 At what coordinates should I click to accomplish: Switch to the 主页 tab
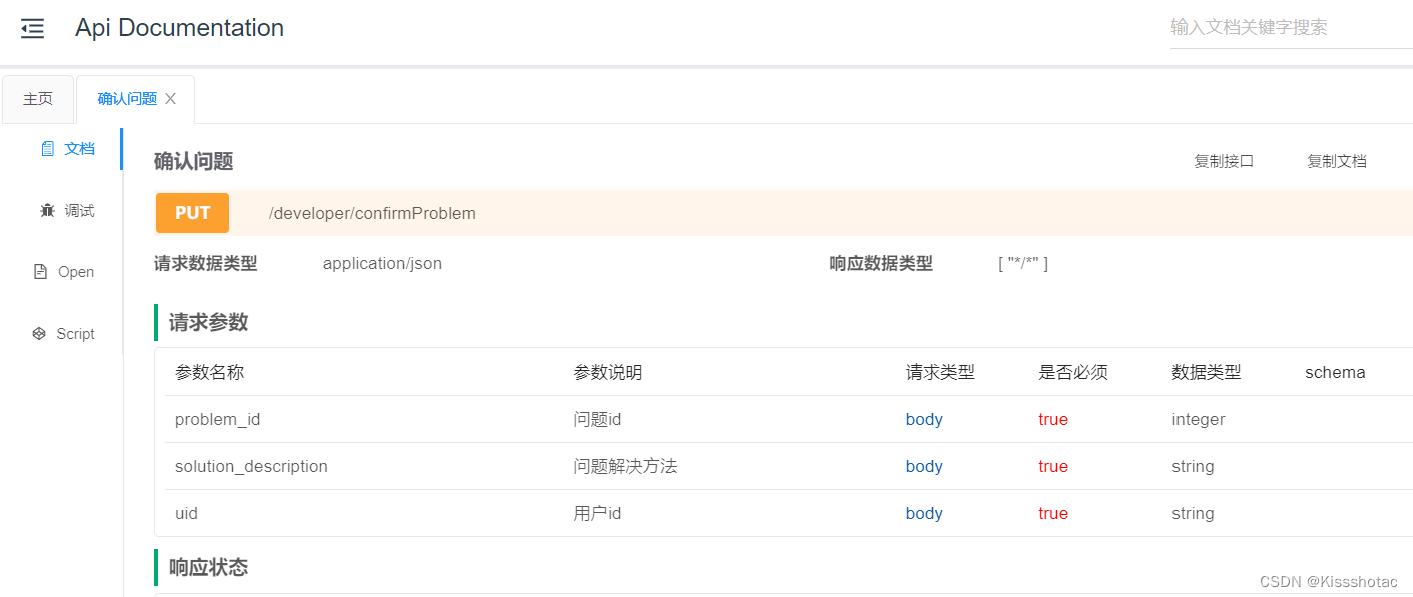click(38, 98)
